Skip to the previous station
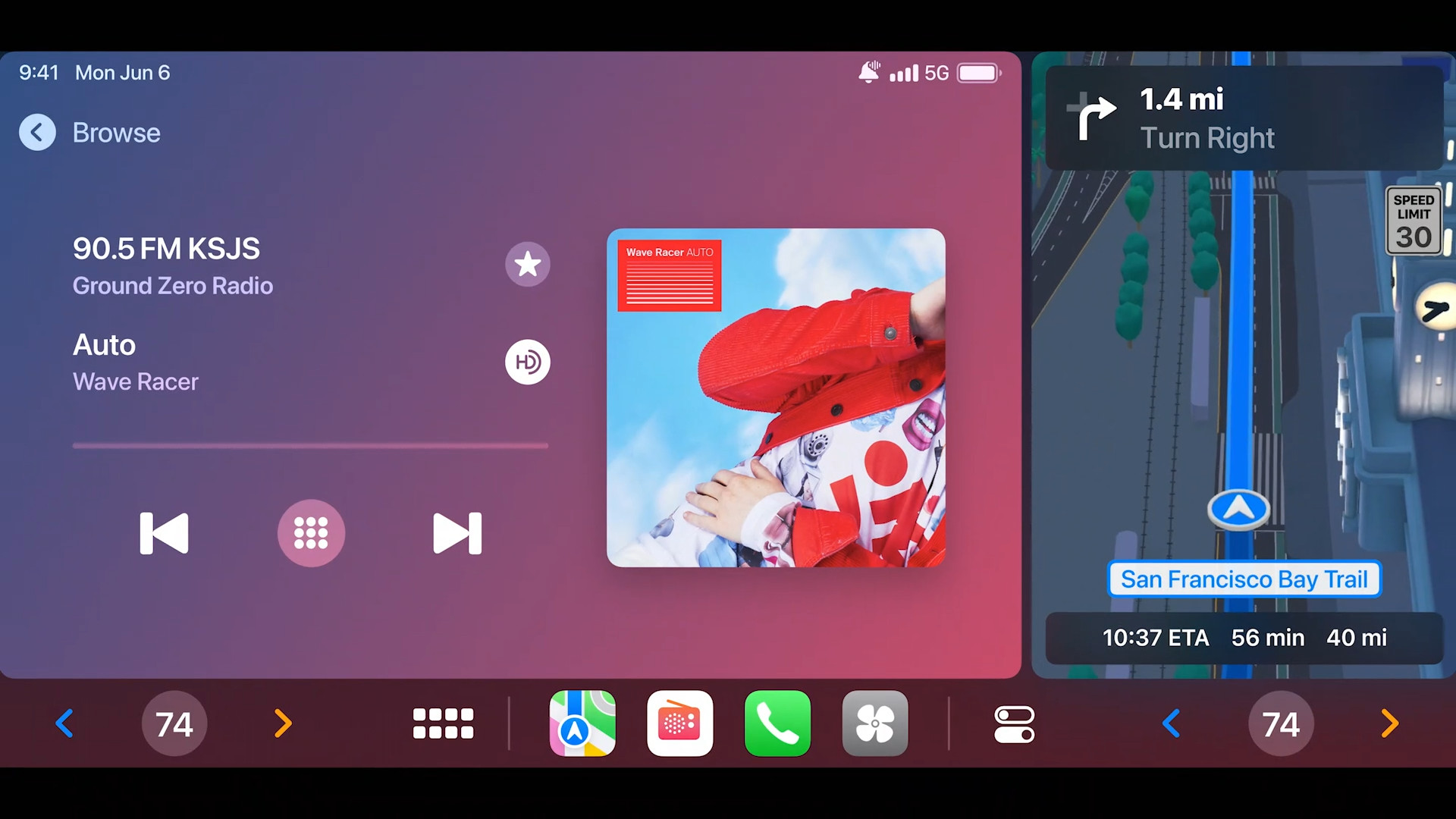The image size is (1456, 819). (x=165, y=533)
